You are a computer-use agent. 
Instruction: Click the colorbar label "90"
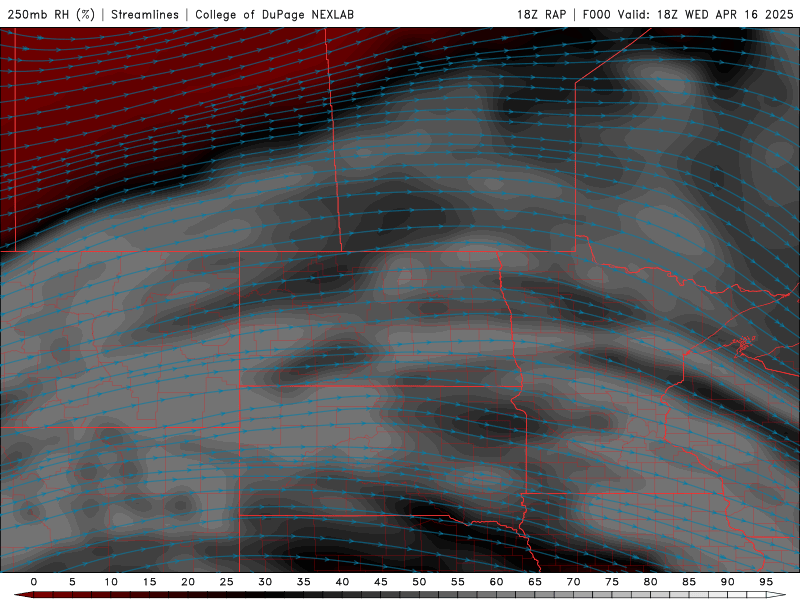(x=727, y=582)
